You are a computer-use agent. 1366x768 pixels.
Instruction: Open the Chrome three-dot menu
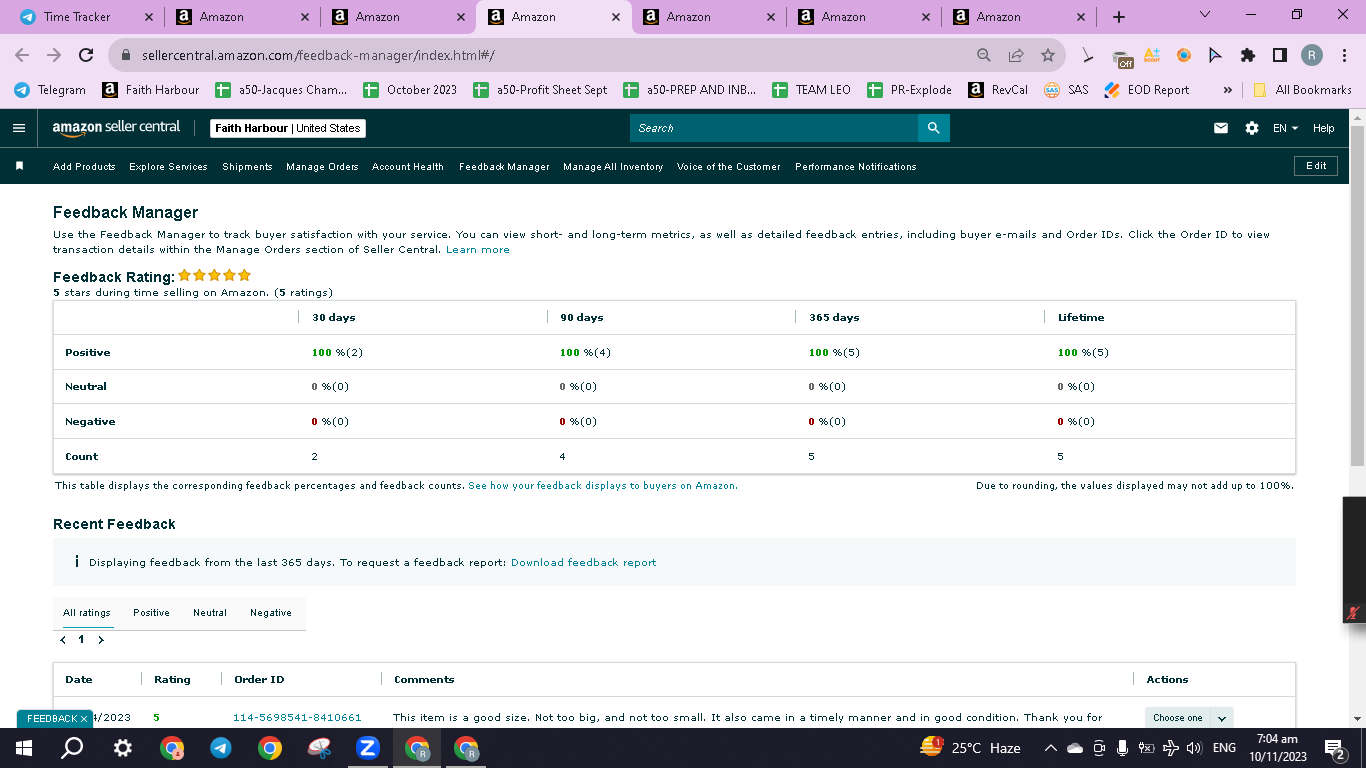click(x=1344, y=56)
